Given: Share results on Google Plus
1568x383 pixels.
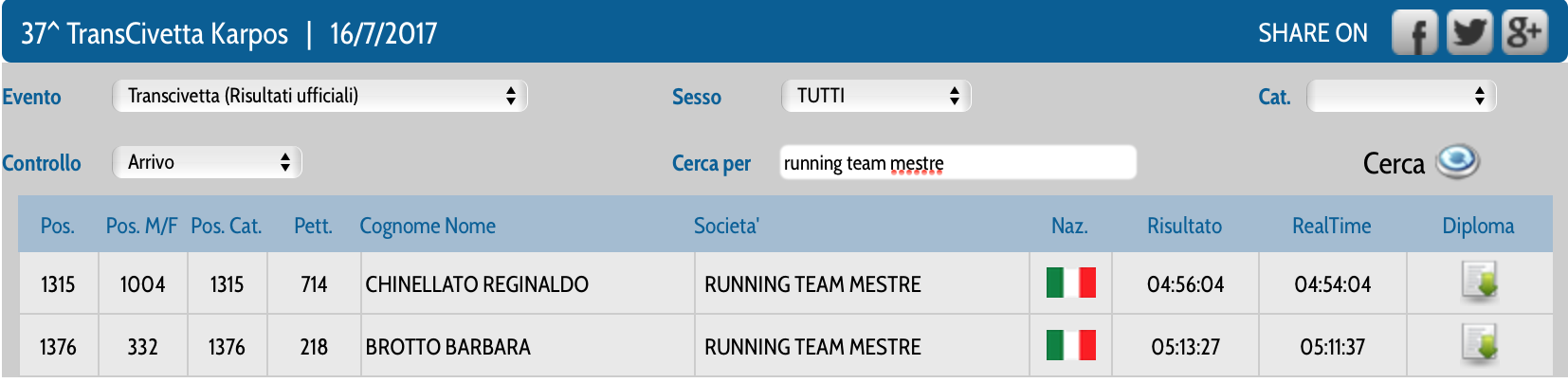Looking at the screenshot, I should tap(1524, 34).
